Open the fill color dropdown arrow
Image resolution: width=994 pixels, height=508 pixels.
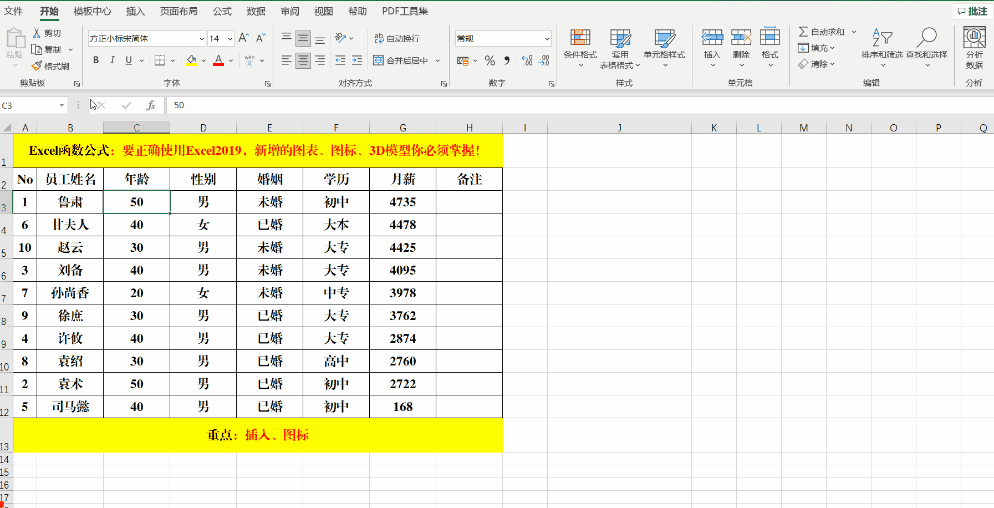204,60
